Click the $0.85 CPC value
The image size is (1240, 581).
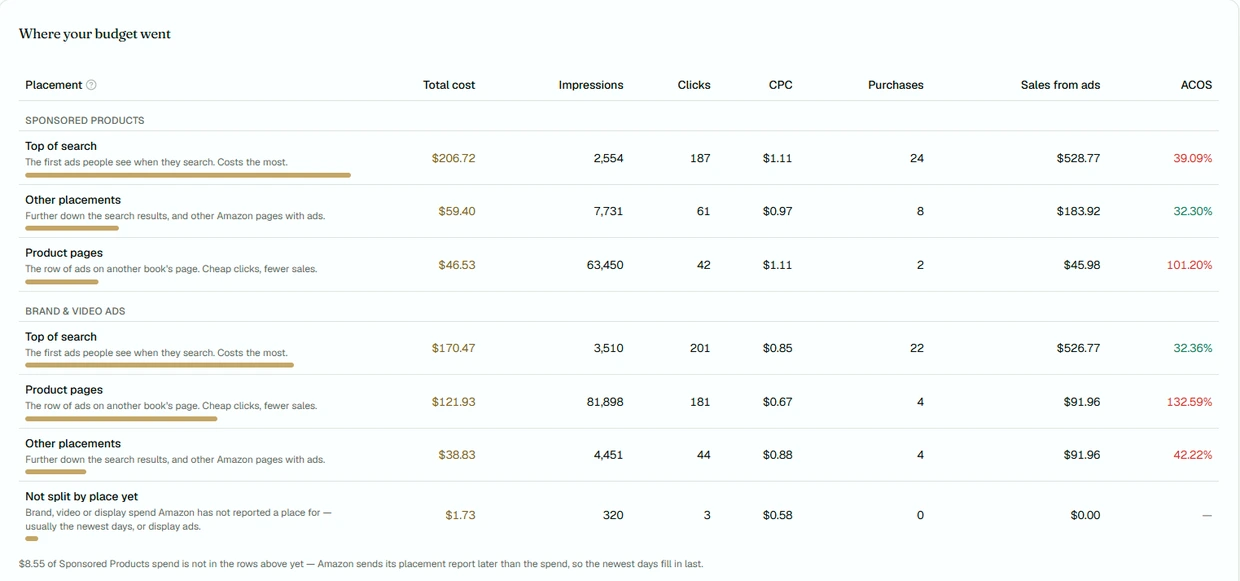(777, 348)
